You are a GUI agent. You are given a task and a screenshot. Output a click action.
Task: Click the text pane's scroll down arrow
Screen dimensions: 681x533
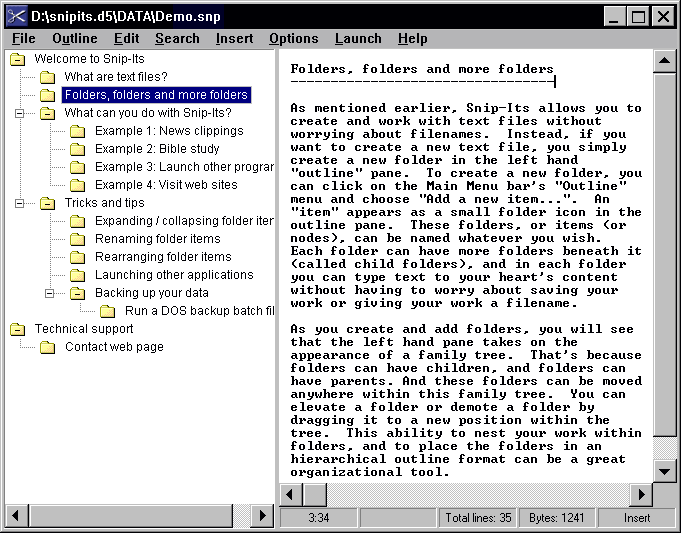point(664,471)
